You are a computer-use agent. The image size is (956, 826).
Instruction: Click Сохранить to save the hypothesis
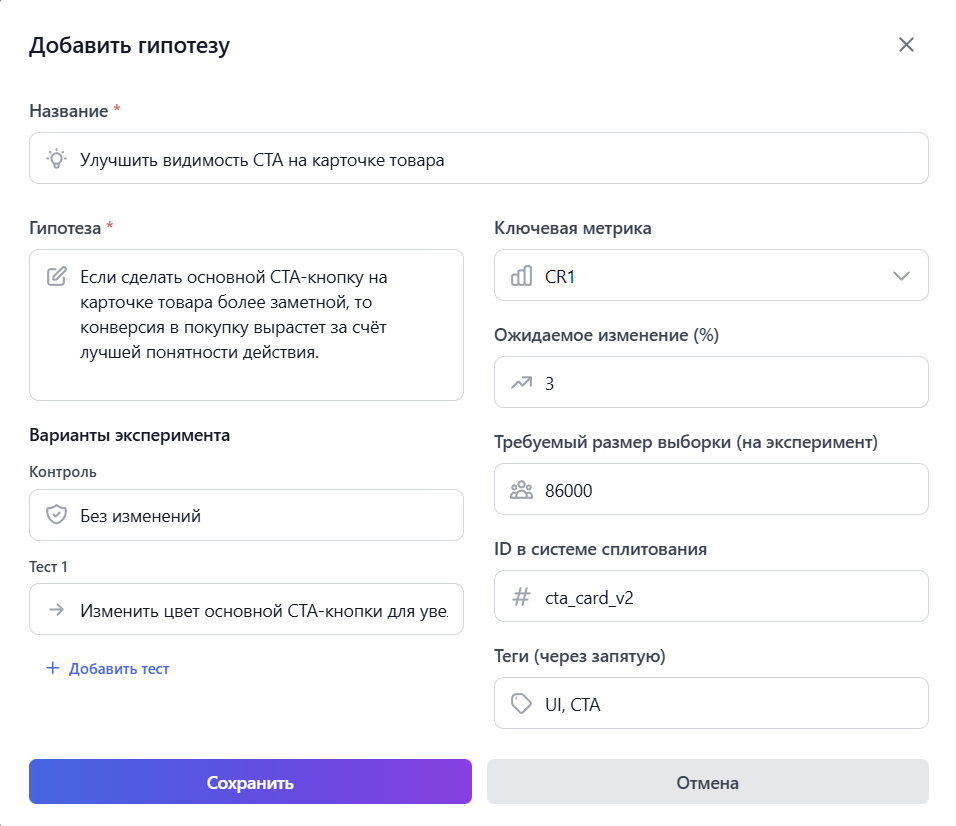(x=250, y=782)
